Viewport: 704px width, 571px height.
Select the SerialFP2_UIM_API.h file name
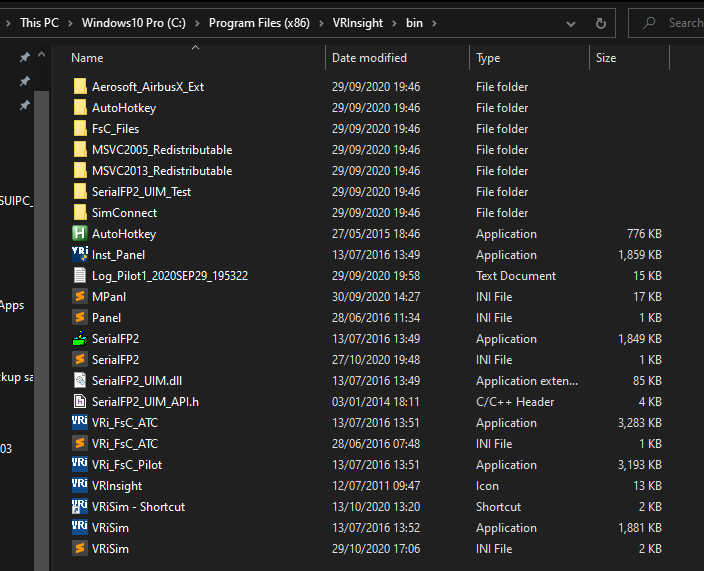tap(145, 402)
